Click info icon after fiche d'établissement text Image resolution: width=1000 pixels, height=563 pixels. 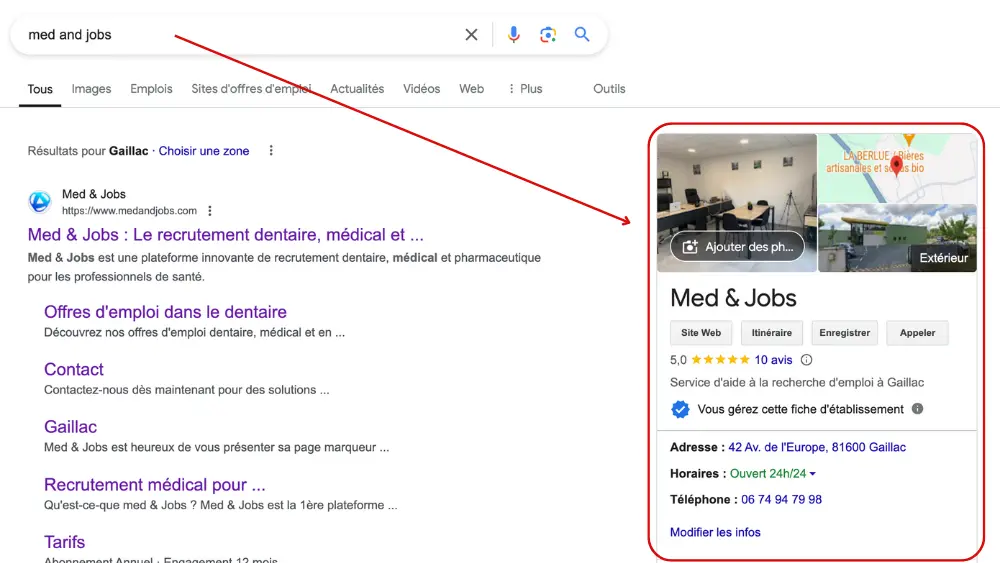(x=917, y=409)
